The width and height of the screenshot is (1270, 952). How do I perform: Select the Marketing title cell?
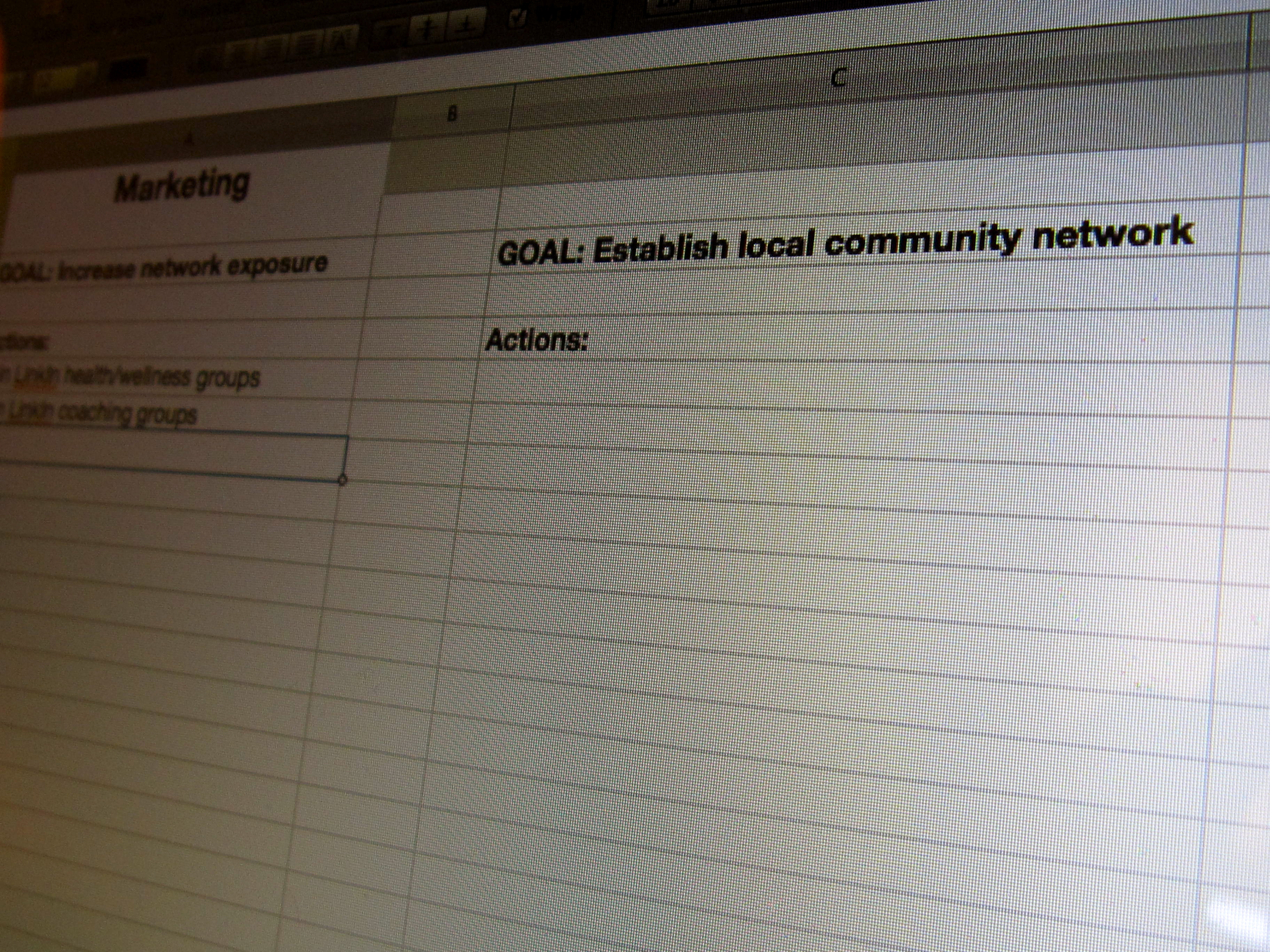coord(192,195)
